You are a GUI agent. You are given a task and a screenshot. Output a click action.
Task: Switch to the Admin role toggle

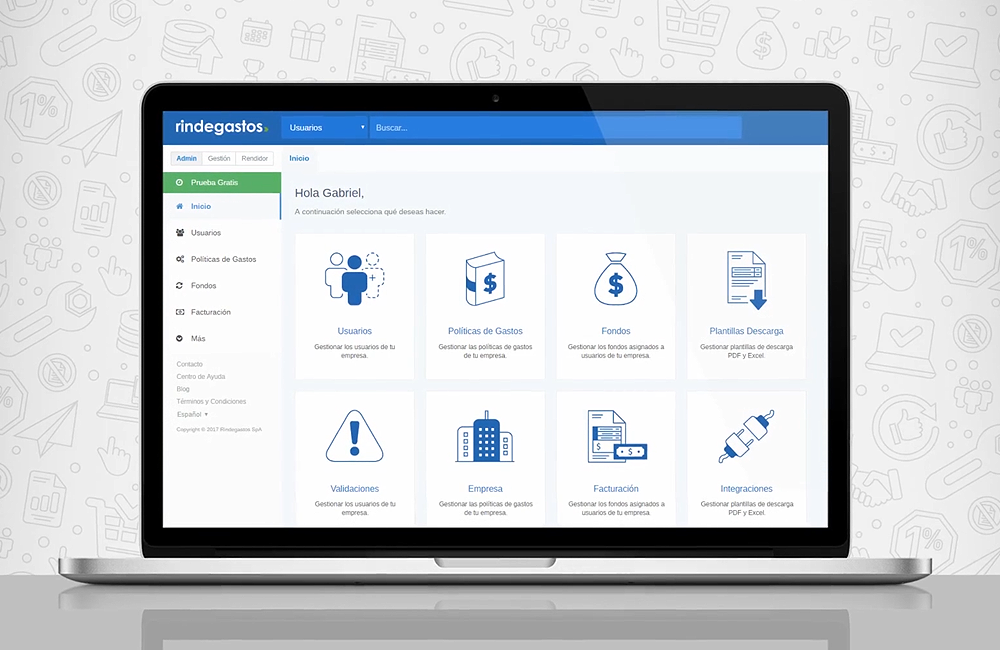[x=186, y=158]
